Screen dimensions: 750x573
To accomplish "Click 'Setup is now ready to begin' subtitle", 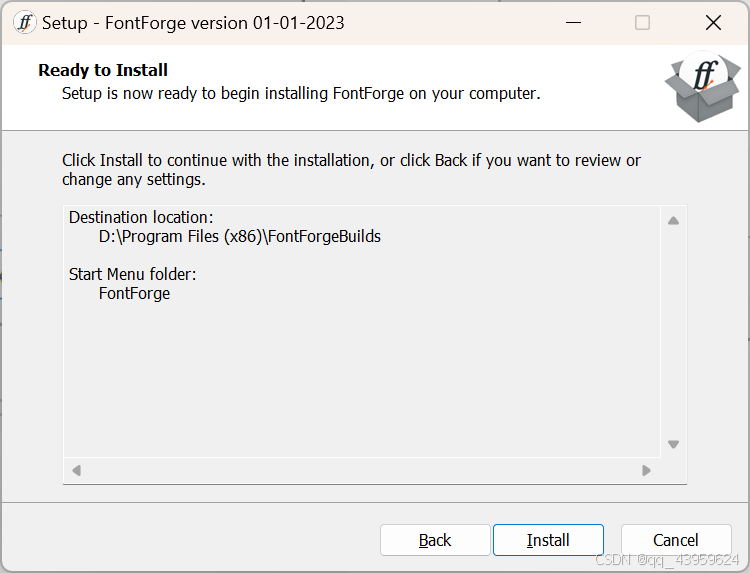I will click(301, 93).
